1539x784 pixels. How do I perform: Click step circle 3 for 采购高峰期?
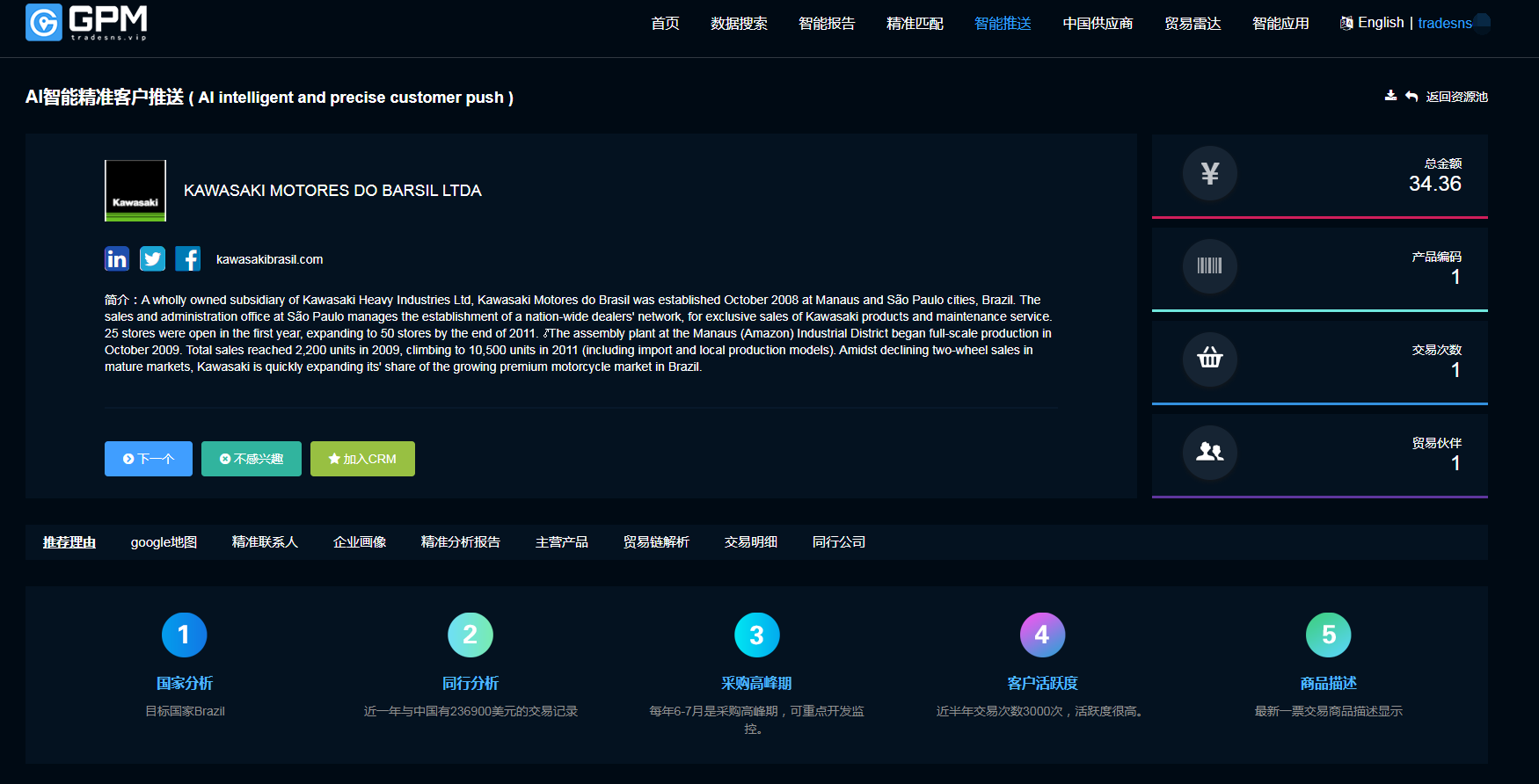point(756,635)
